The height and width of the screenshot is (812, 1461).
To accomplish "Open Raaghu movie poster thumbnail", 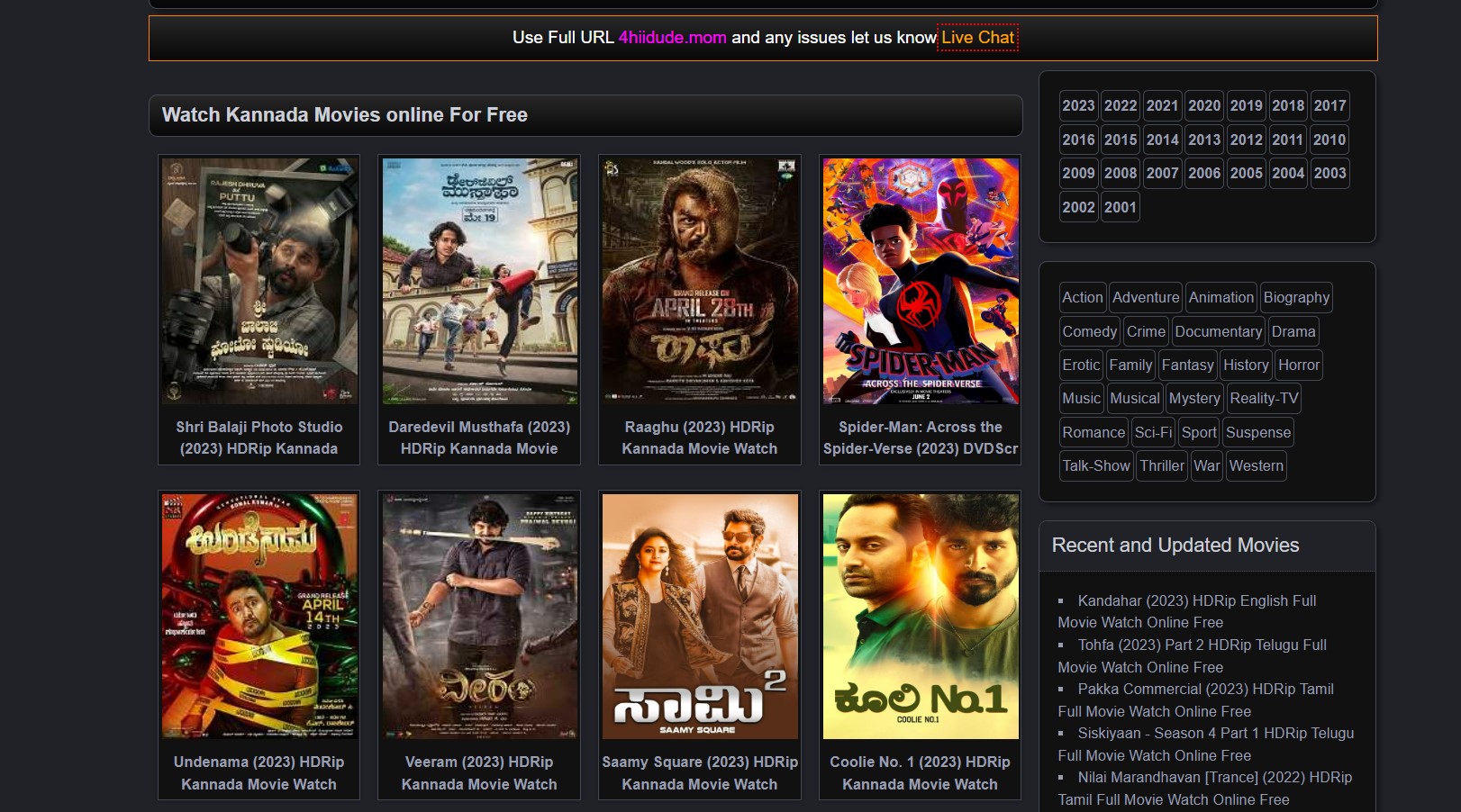I will [700, 281].
